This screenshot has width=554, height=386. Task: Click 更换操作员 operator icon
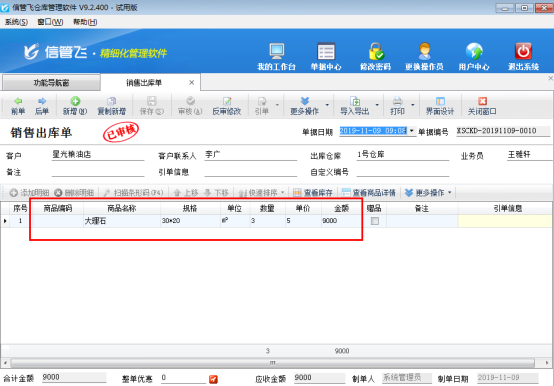(424, 52)
